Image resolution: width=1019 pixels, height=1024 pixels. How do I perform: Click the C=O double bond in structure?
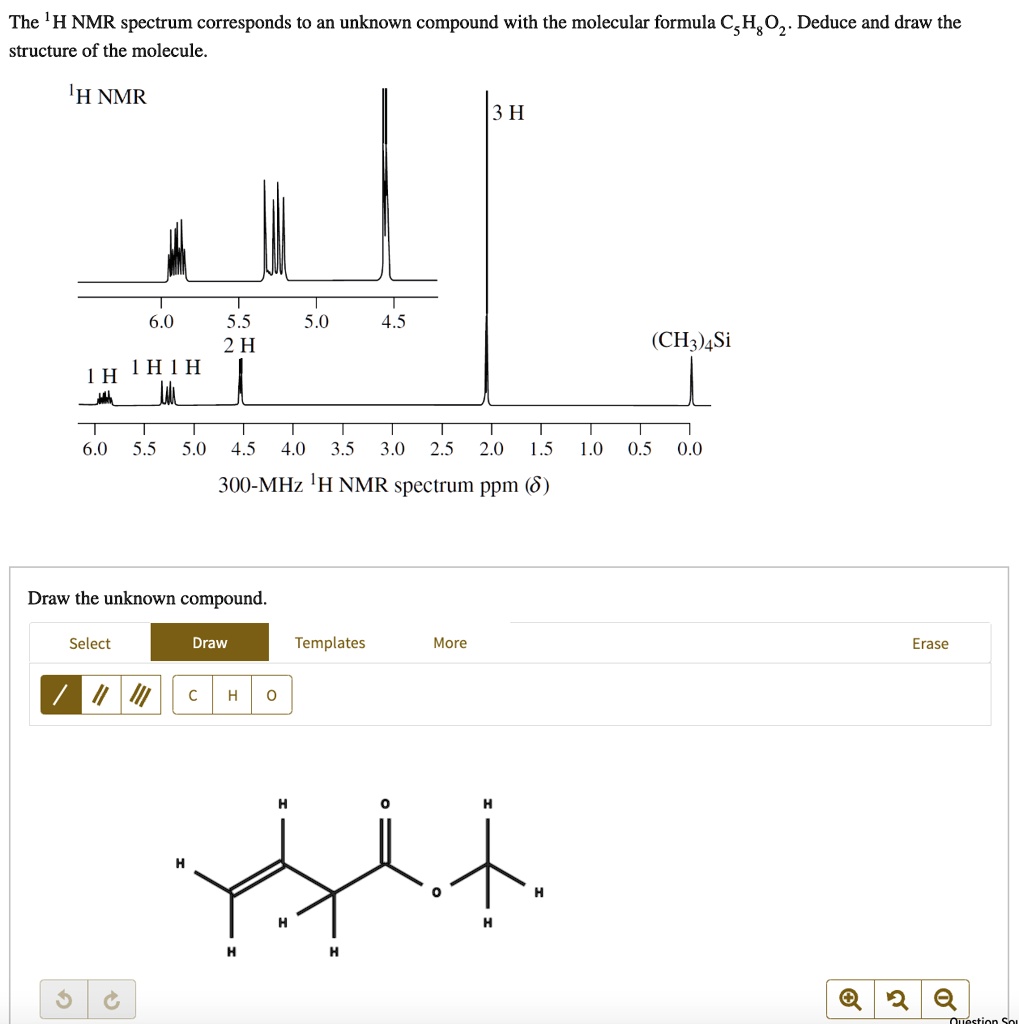[x=386, y=838]
